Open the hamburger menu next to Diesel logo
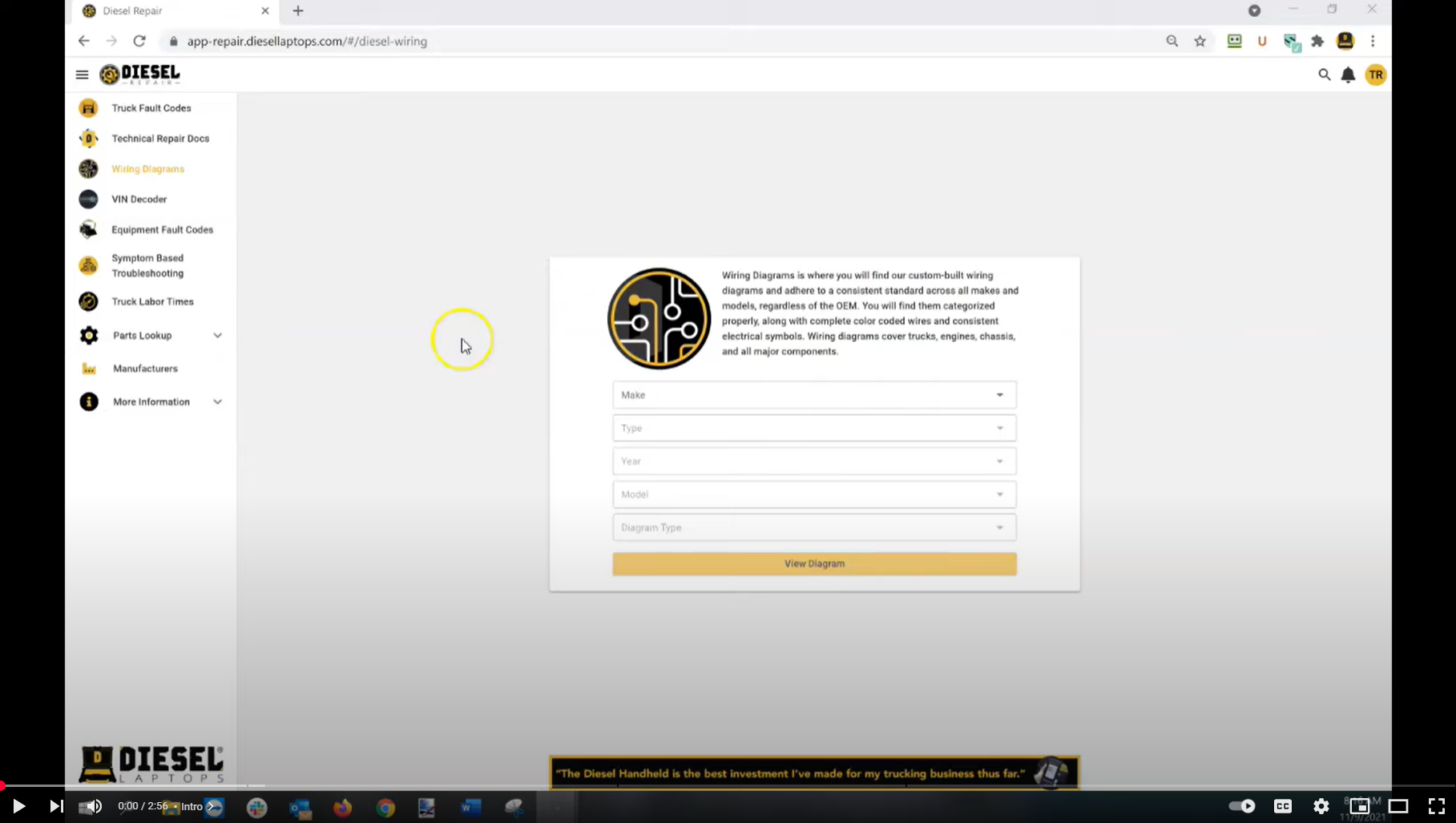 coord(82,75)
